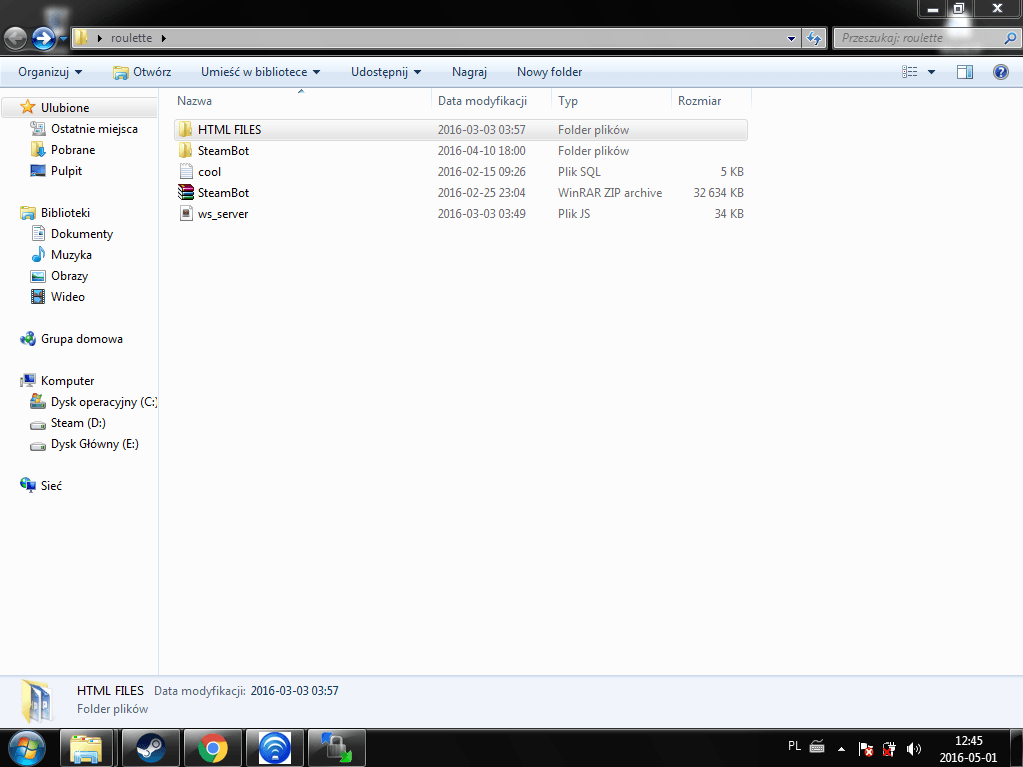Screen dimensions: 1023x767
Task: Open the SteamBot WinRAR ZIP archive
Action: (x=222, y=193)
